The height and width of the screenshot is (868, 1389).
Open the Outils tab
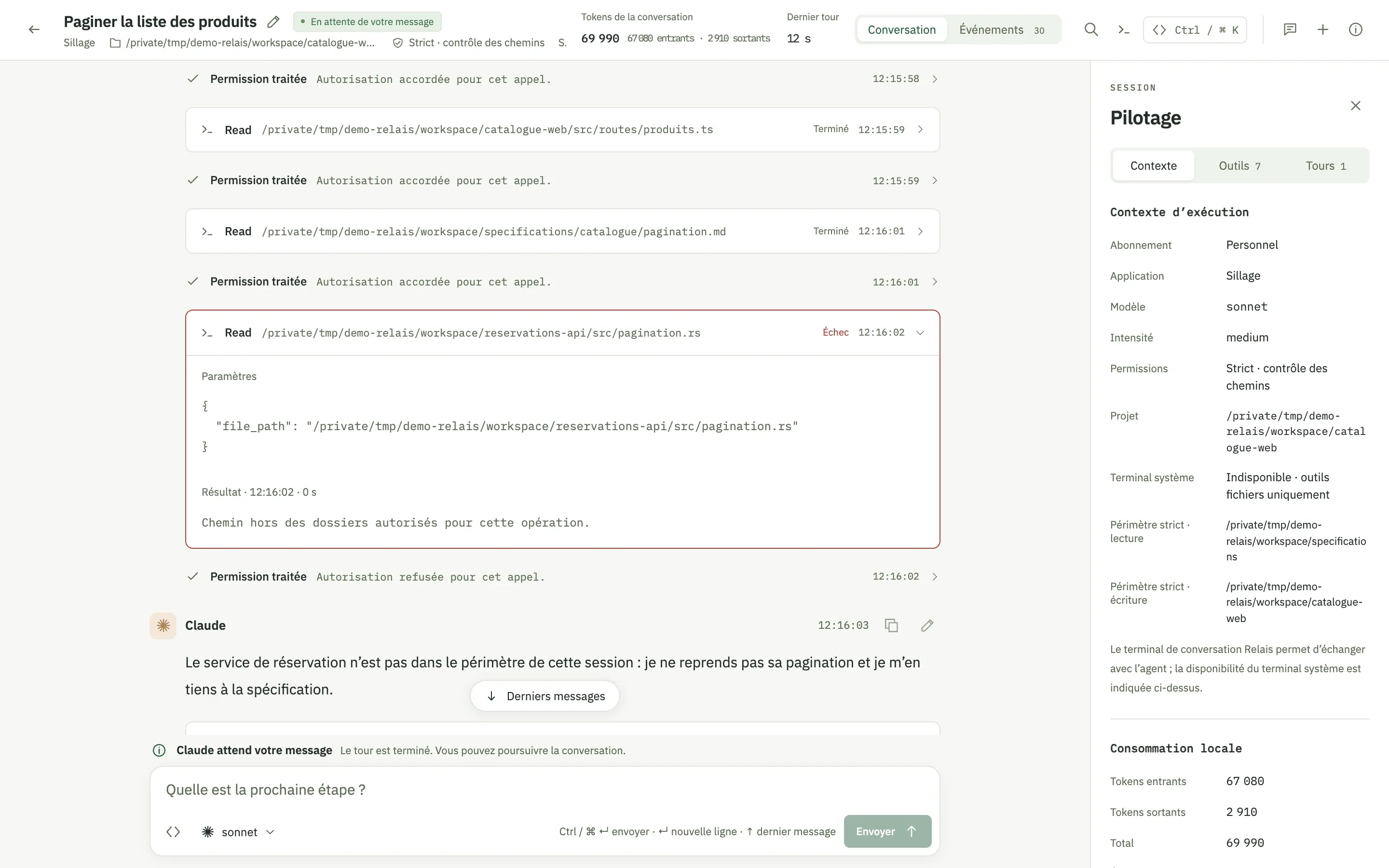click(x=1239, y=166)
